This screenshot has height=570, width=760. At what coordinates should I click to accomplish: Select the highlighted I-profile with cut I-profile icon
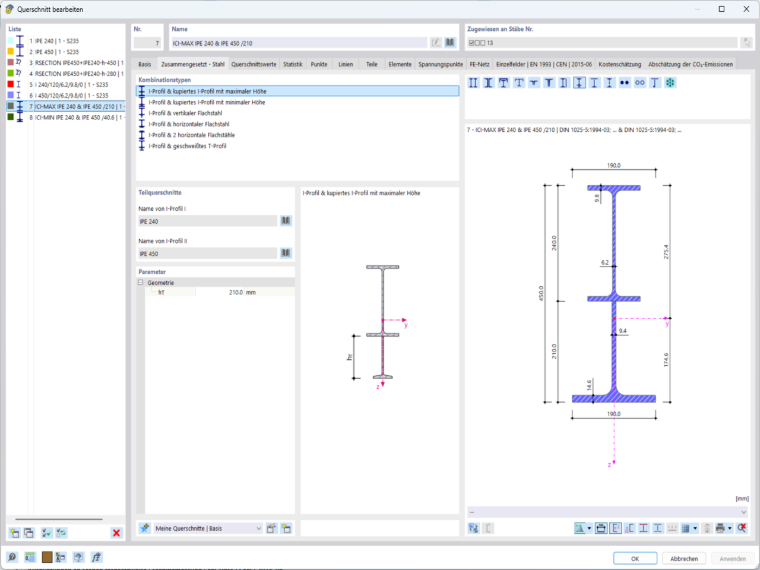[x=579, y=83]
